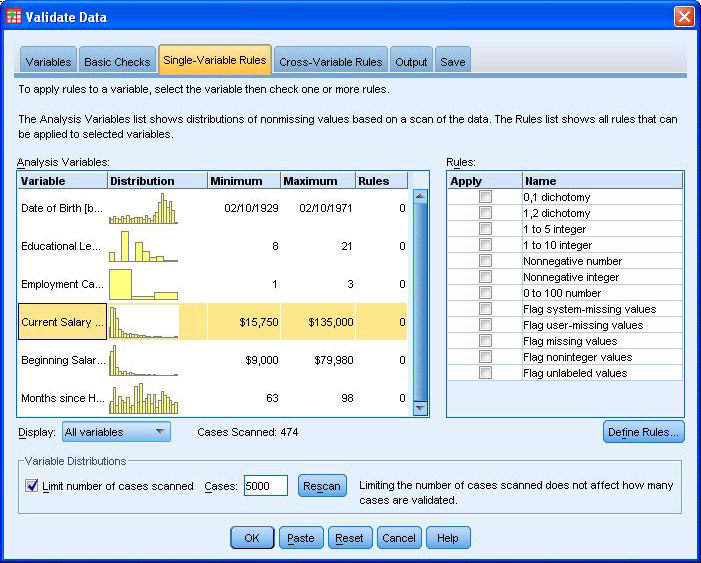Sort by clicking the Maximum column header
Screen dimensions: 701x563
[317, 181]
